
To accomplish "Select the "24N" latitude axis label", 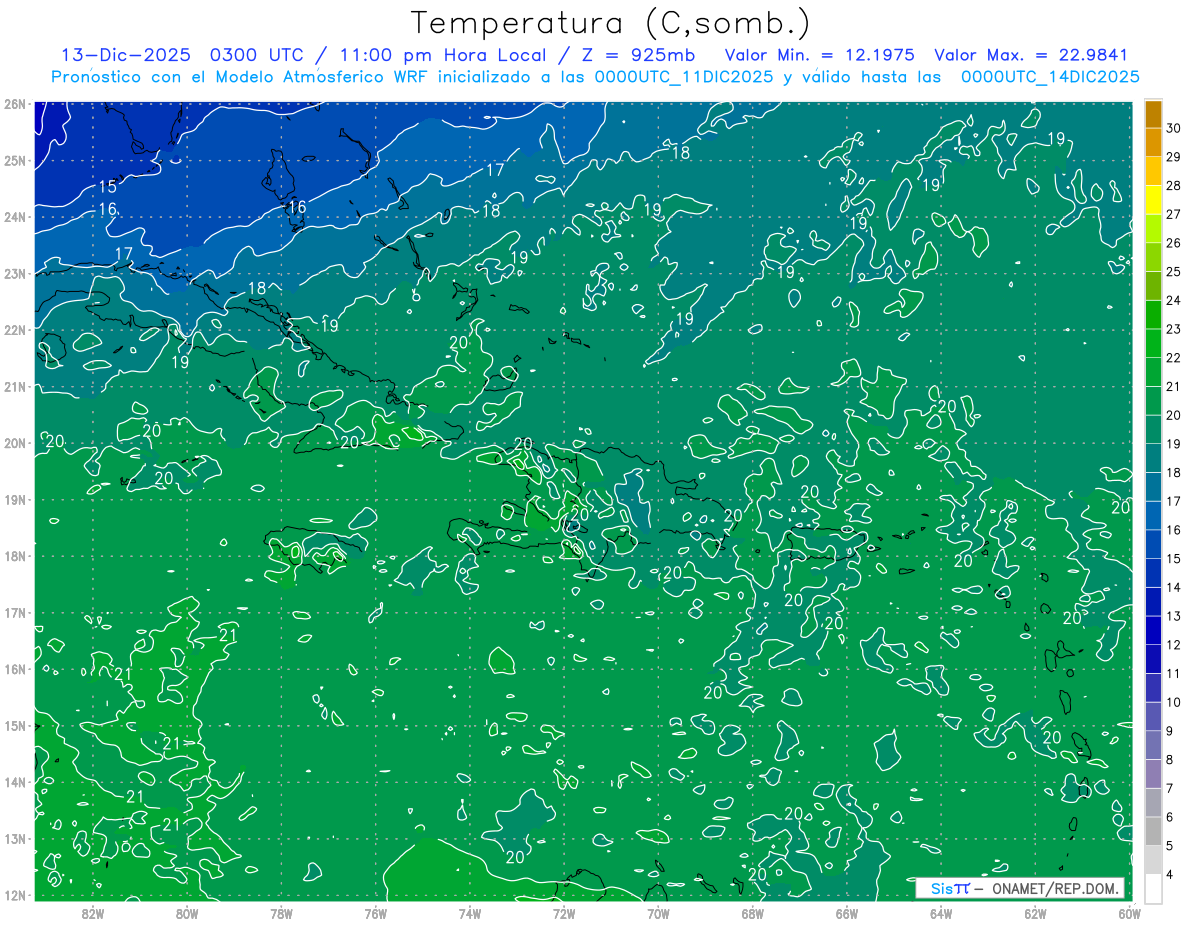I will pos(15,217).
